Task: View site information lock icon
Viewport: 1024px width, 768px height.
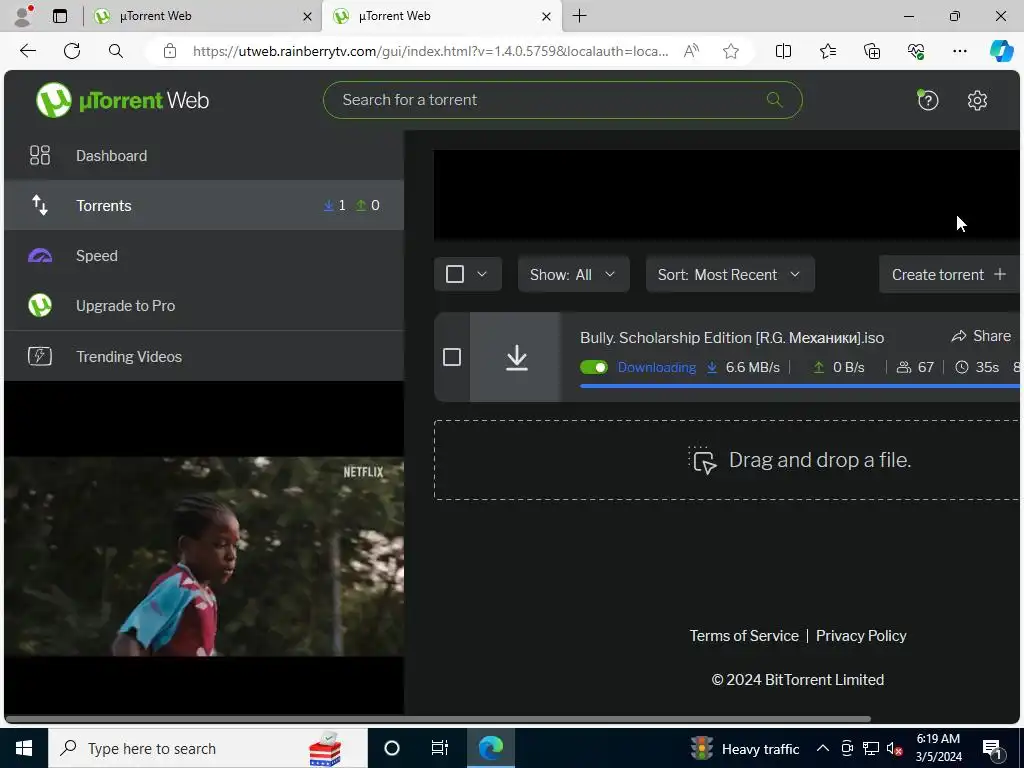Action: pos(170,51)
